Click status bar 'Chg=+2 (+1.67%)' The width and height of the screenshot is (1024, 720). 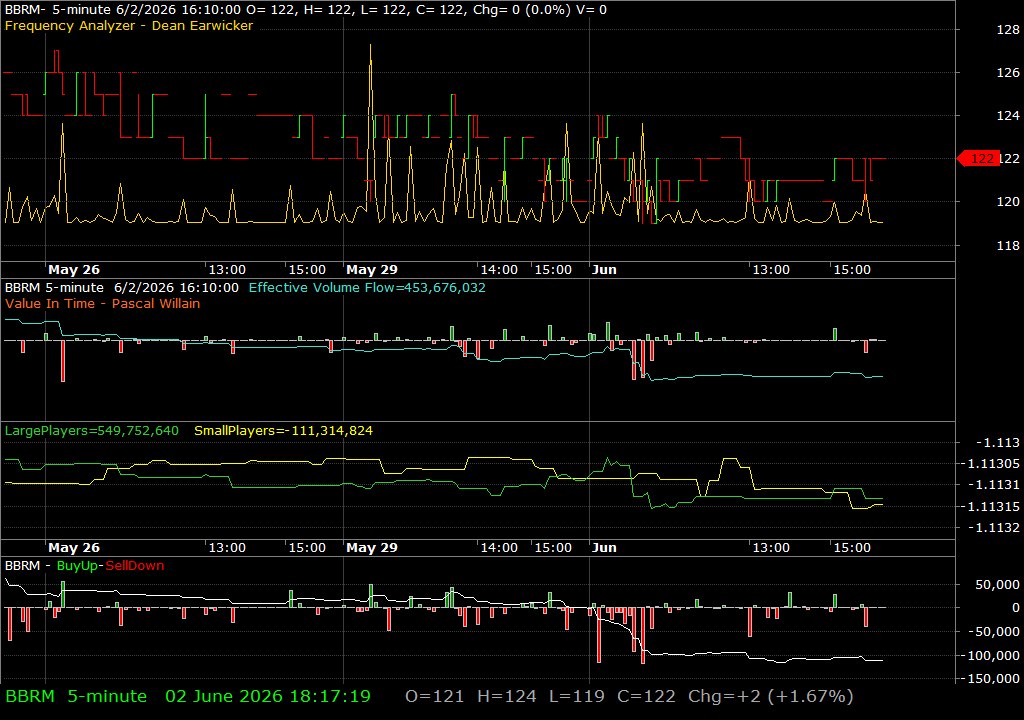(x=771, y=696)
